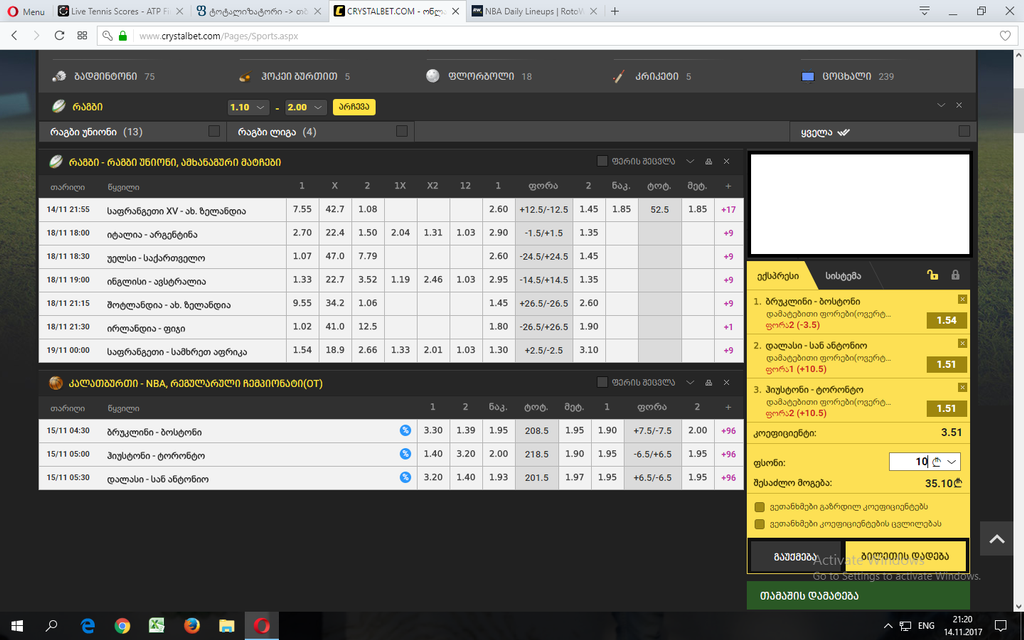
Task: Toggle ფერის შეცვლა checkbox in NBA panel
Action: coord(602,382)
